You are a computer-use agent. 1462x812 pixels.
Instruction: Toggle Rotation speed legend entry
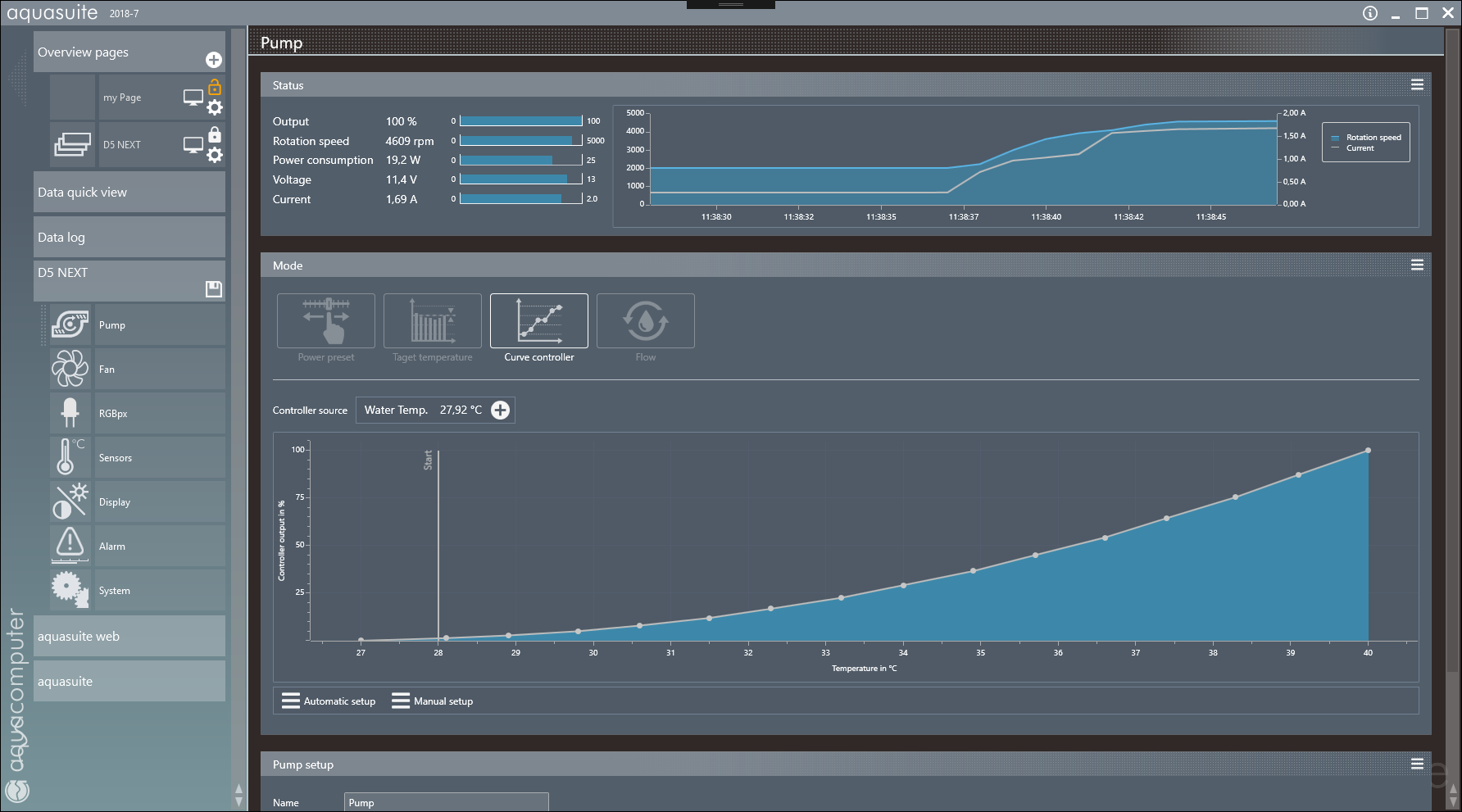coord(1366,138)
